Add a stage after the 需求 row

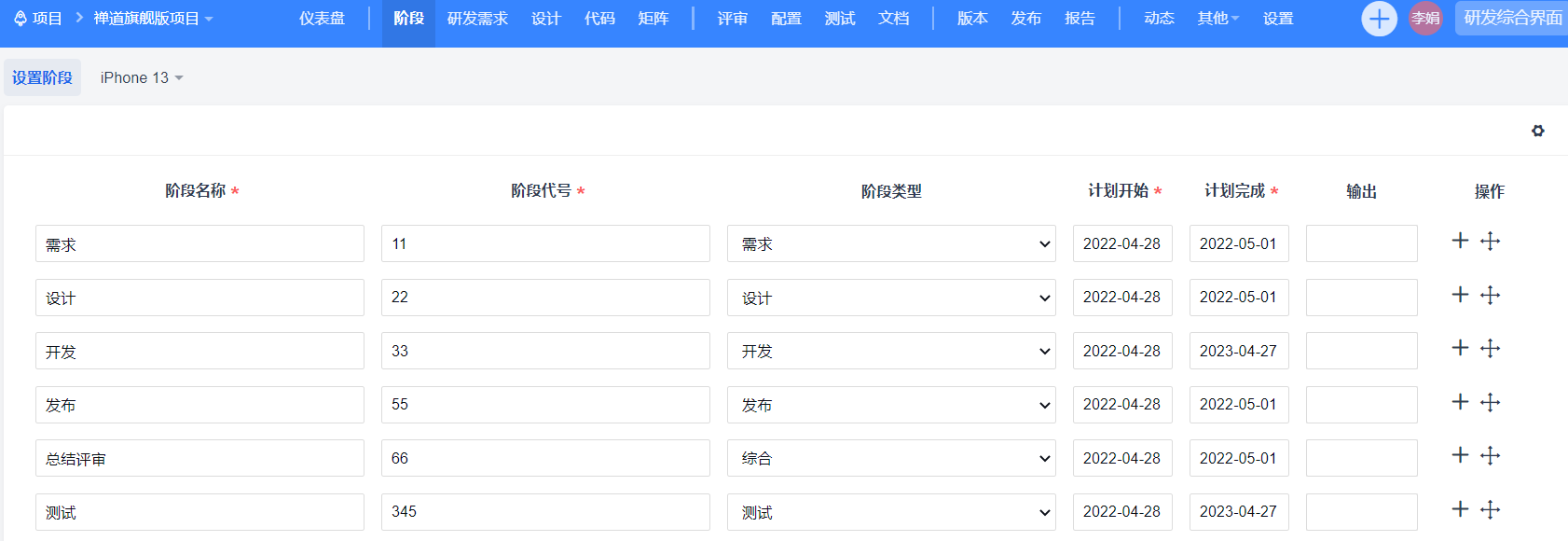[1460, 241]
